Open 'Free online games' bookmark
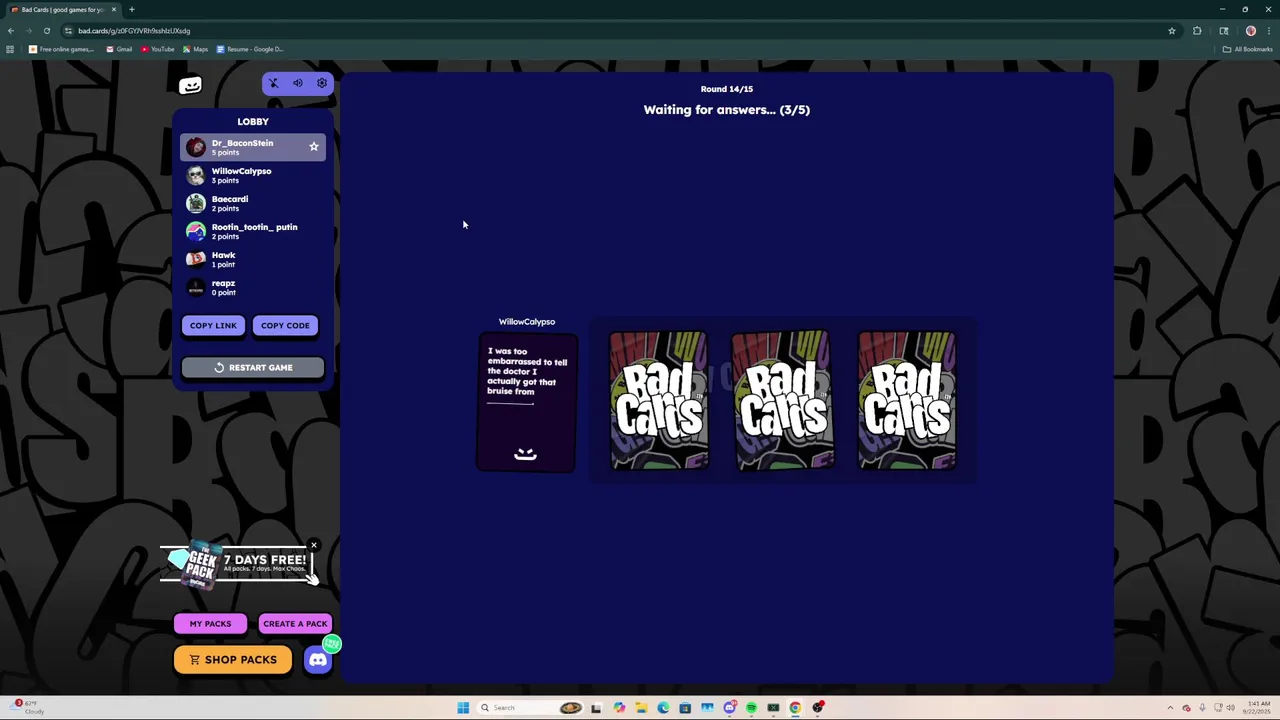This screenshot has height=720, width=1280. tap(61, 49)
